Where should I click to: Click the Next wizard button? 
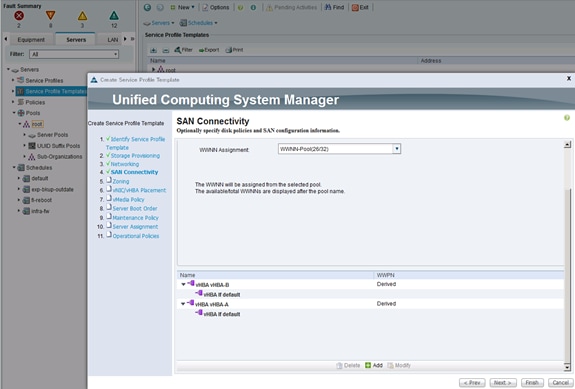pos(503,383)
